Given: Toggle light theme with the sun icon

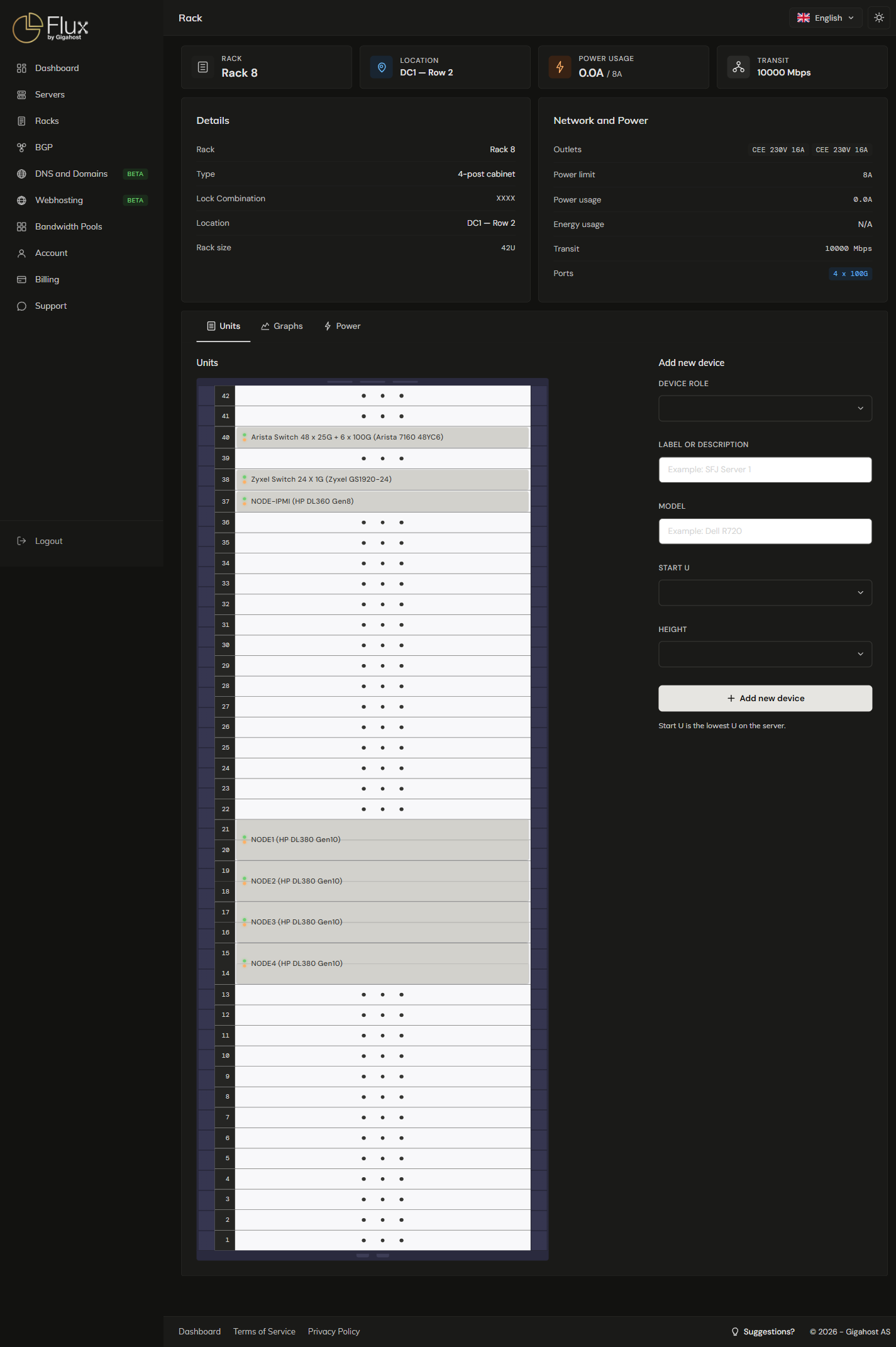Looking at the screenshot, I should [x=879, y=18].
